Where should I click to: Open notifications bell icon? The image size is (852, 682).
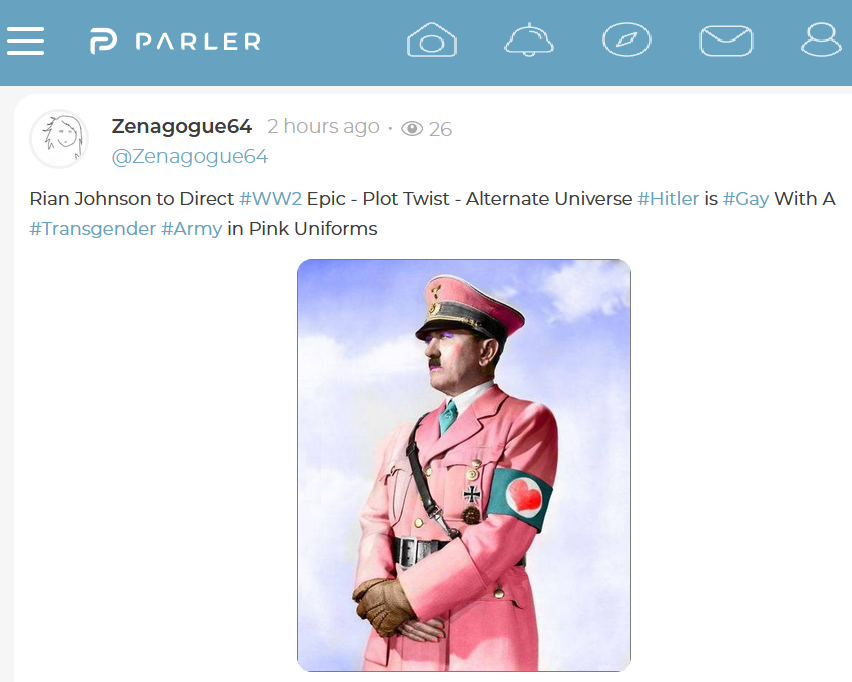pos(529,40)
